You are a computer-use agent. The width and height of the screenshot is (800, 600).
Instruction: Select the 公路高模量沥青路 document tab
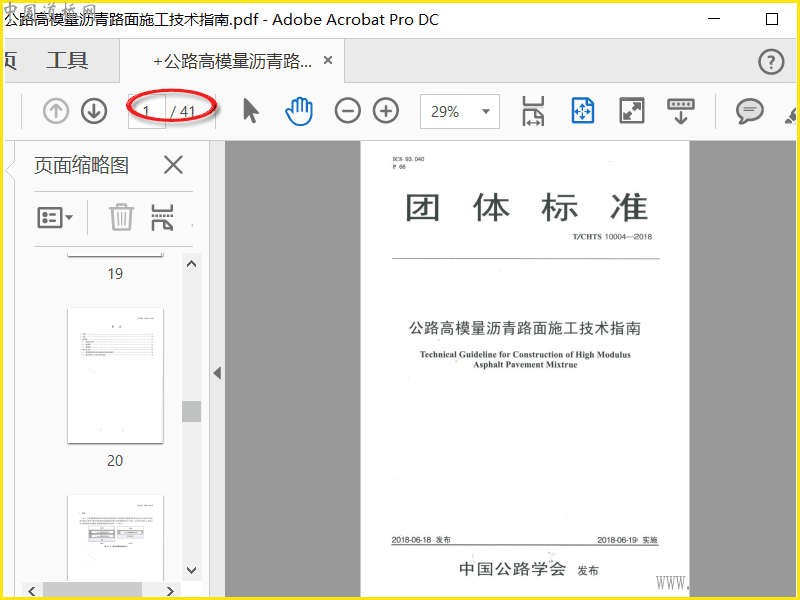pyautogui.click(x=233, y=61)
